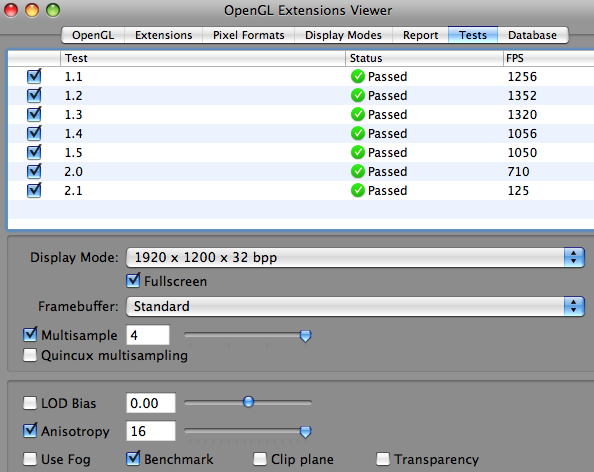Sort by the Status column header
Screen dimensions: 594x472
pos(424,58)
